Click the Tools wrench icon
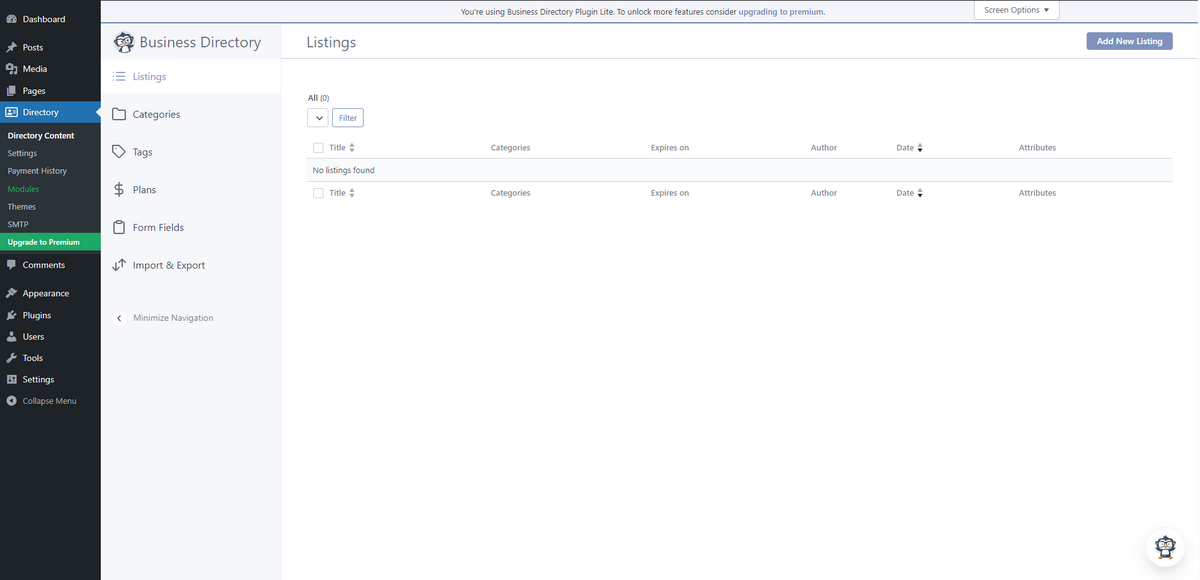 [11, 358]
